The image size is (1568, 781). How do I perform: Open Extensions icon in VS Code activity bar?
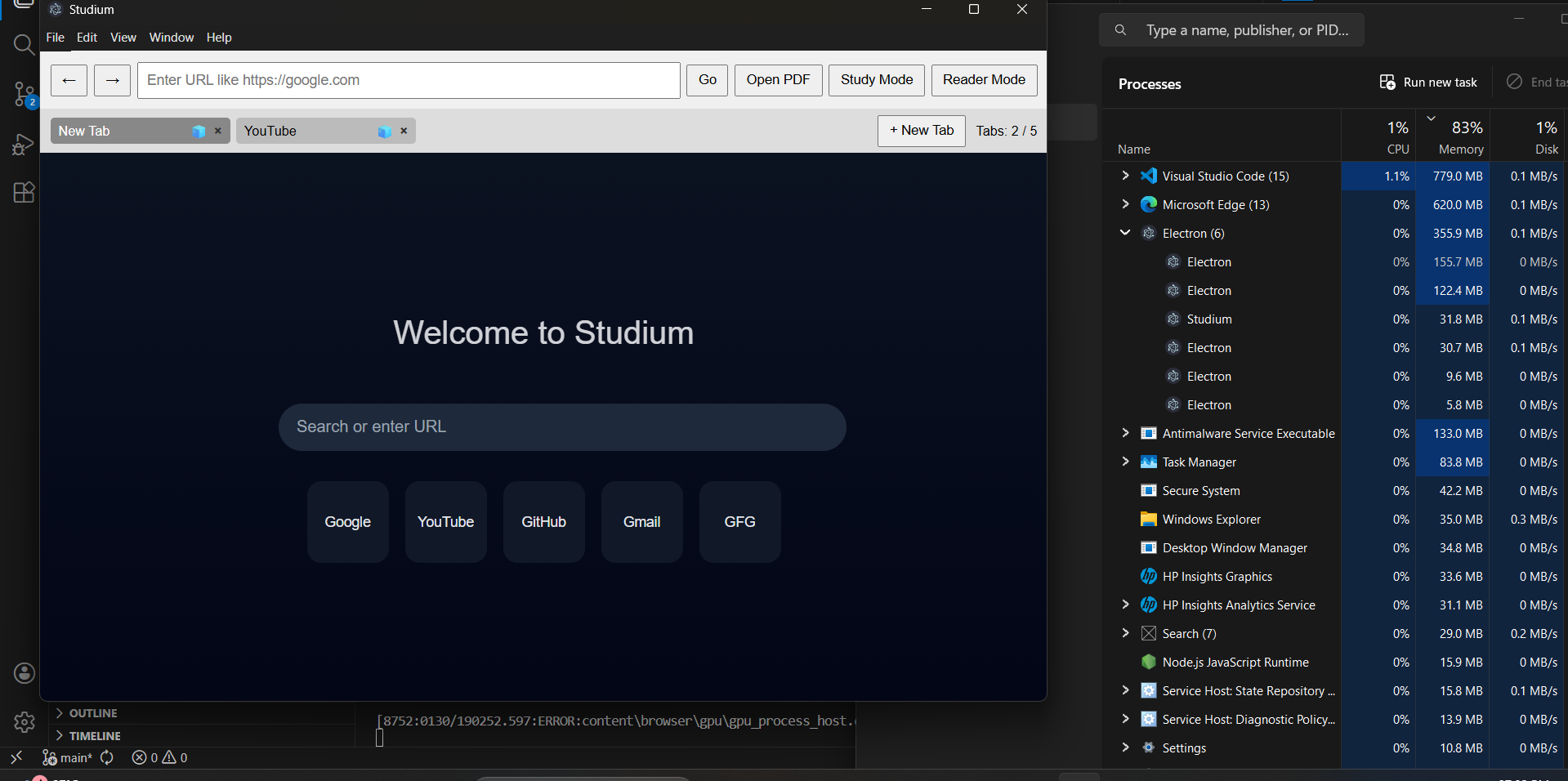point(24,193)
